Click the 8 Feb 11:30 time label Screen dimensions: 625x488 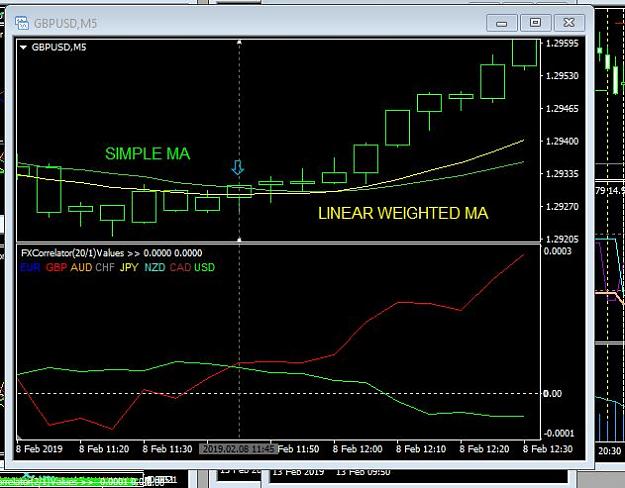pos(167,449)
